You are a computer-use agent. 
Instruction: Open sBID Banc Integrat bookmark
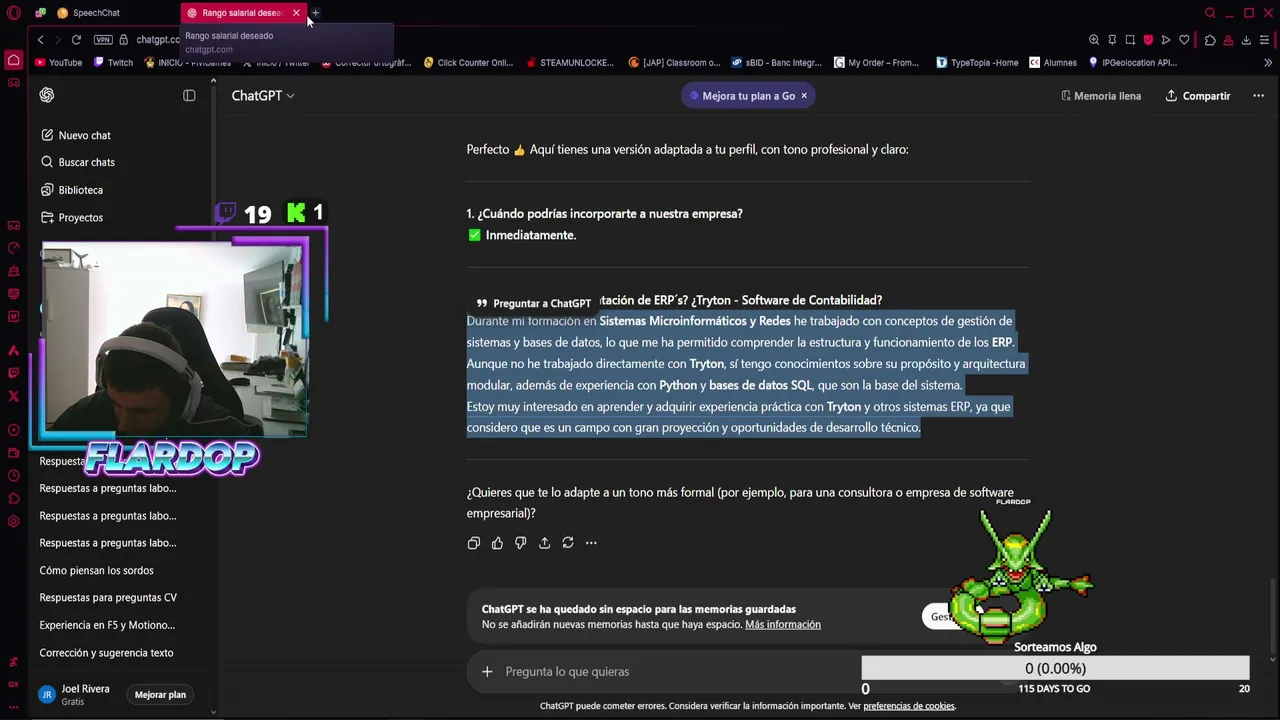point(775,62)
